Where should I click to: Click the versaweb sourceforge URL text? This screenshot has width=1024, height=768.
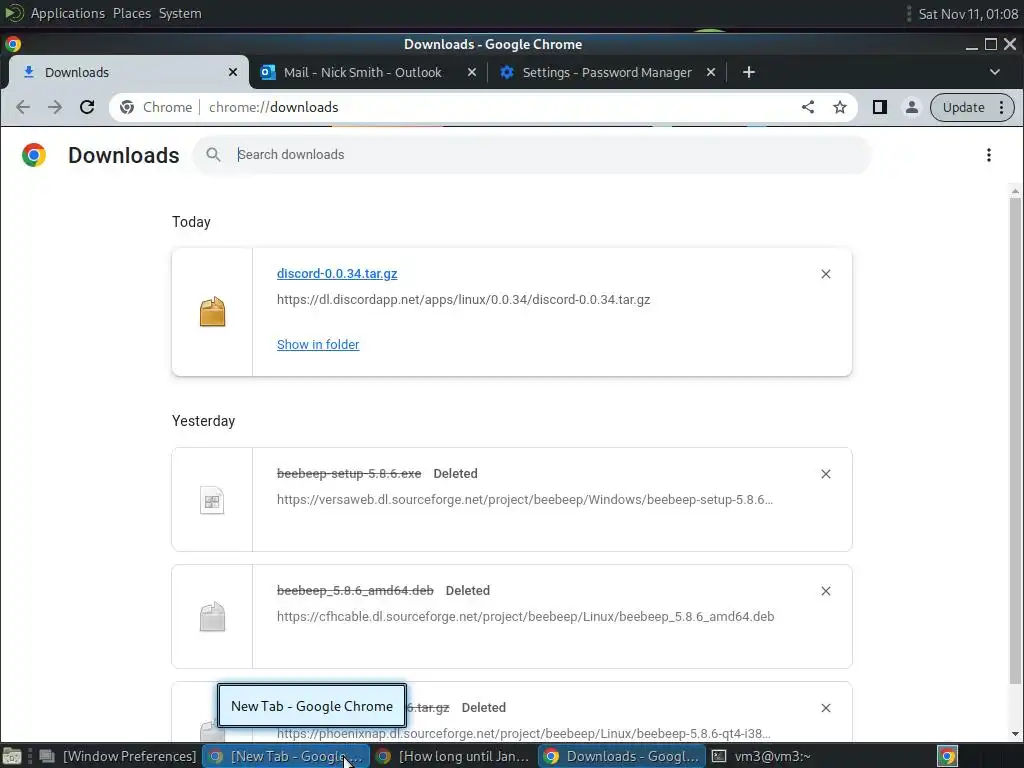(x=524, y=500)
